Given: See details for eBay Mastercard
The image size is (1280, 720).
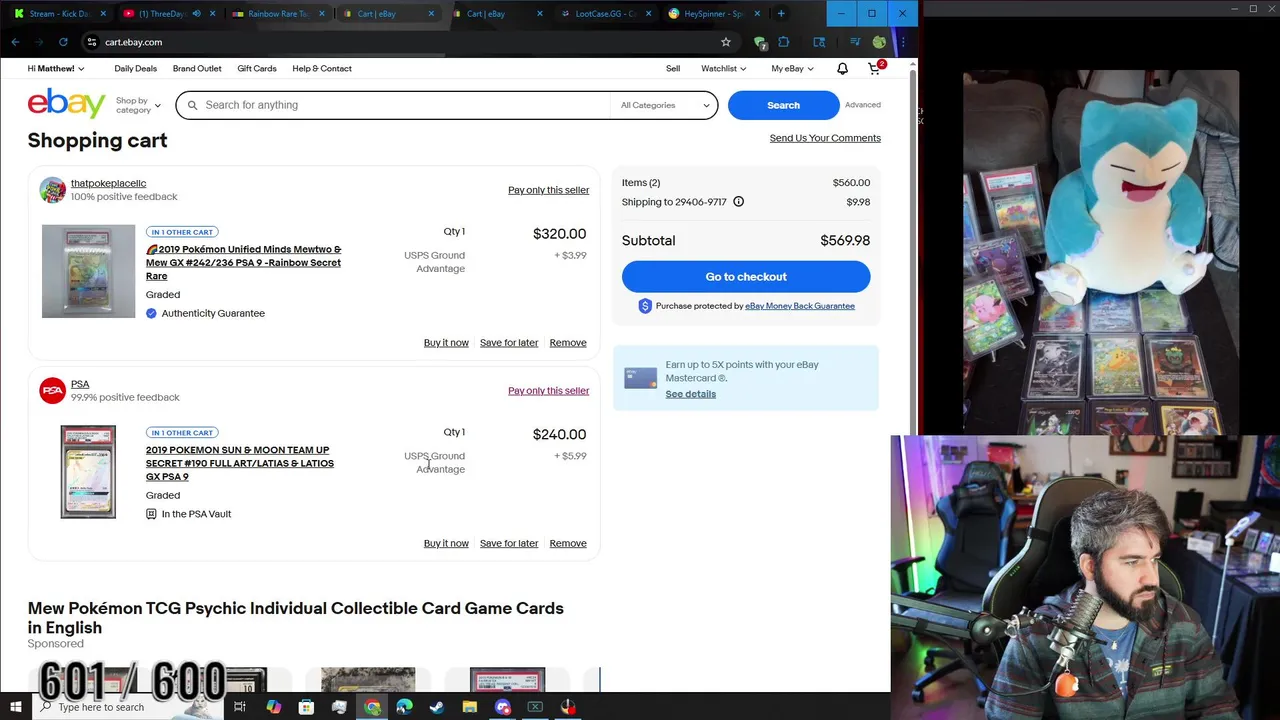Looking at the screenshot, I should click(x=691, y=394).
